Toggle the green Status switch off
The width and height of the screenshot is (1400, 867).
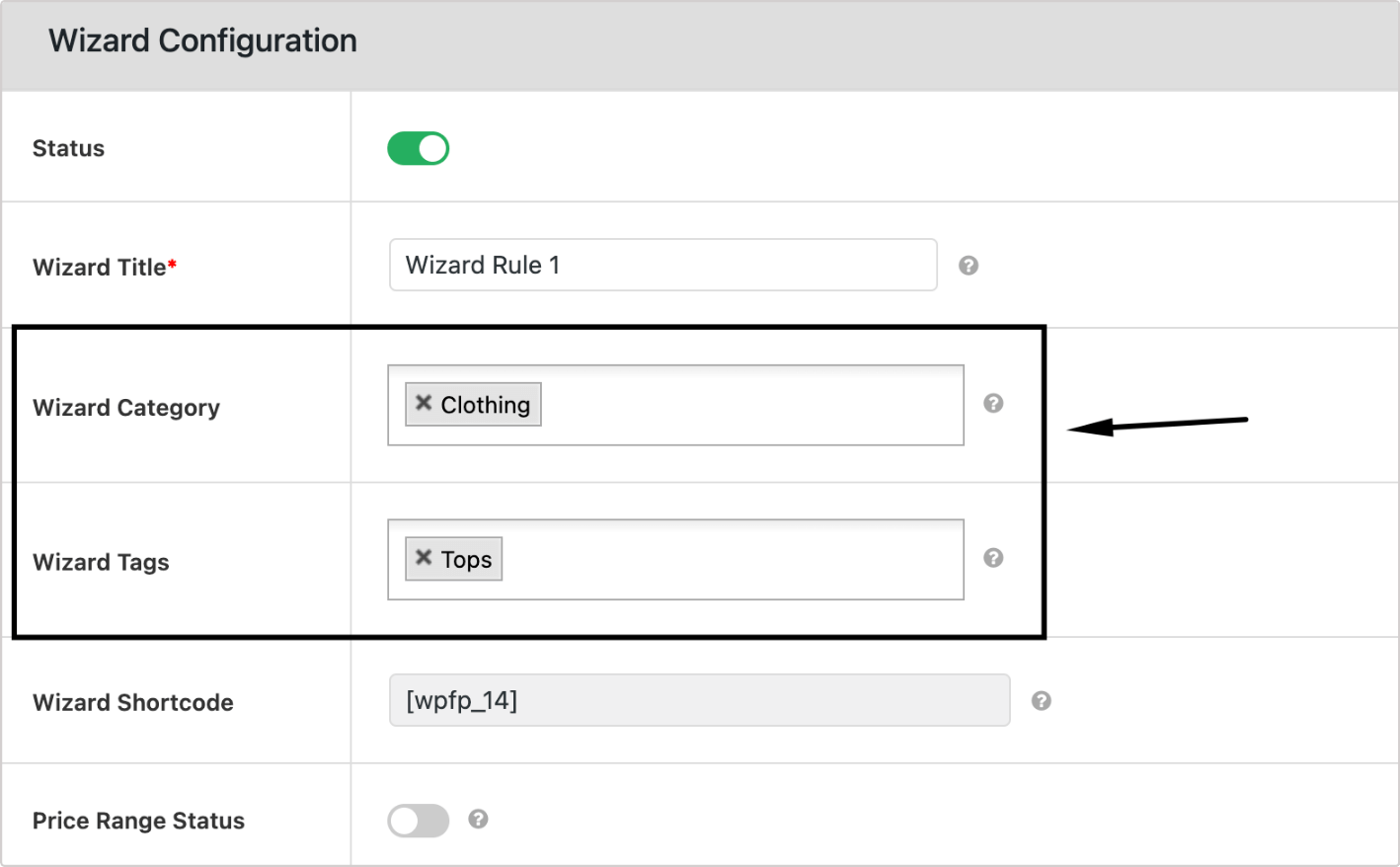coord(418,148)
